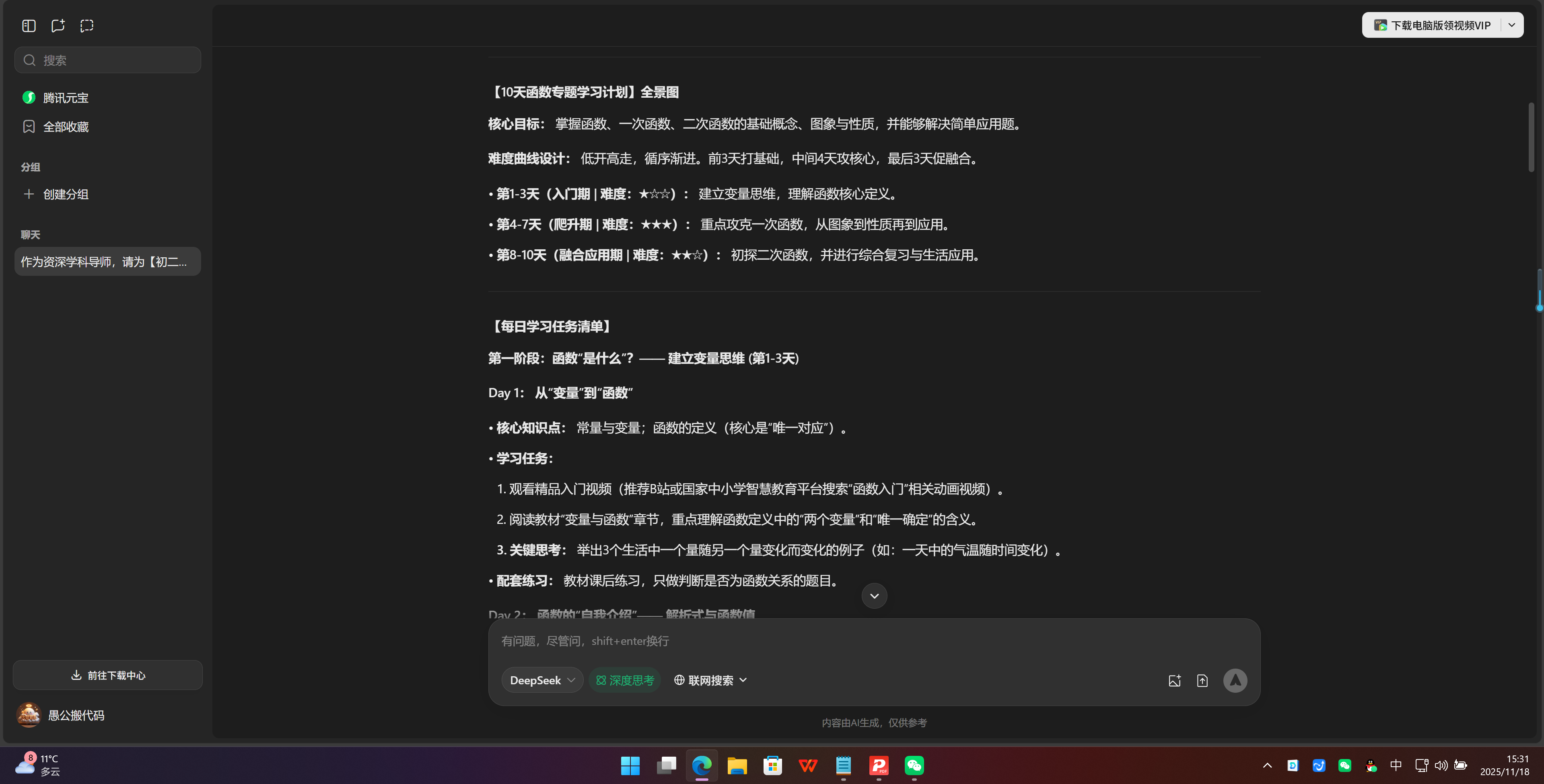Screen dimensions: 1544x784
Task: Start a new chat conversation
Action: [58, 25]
